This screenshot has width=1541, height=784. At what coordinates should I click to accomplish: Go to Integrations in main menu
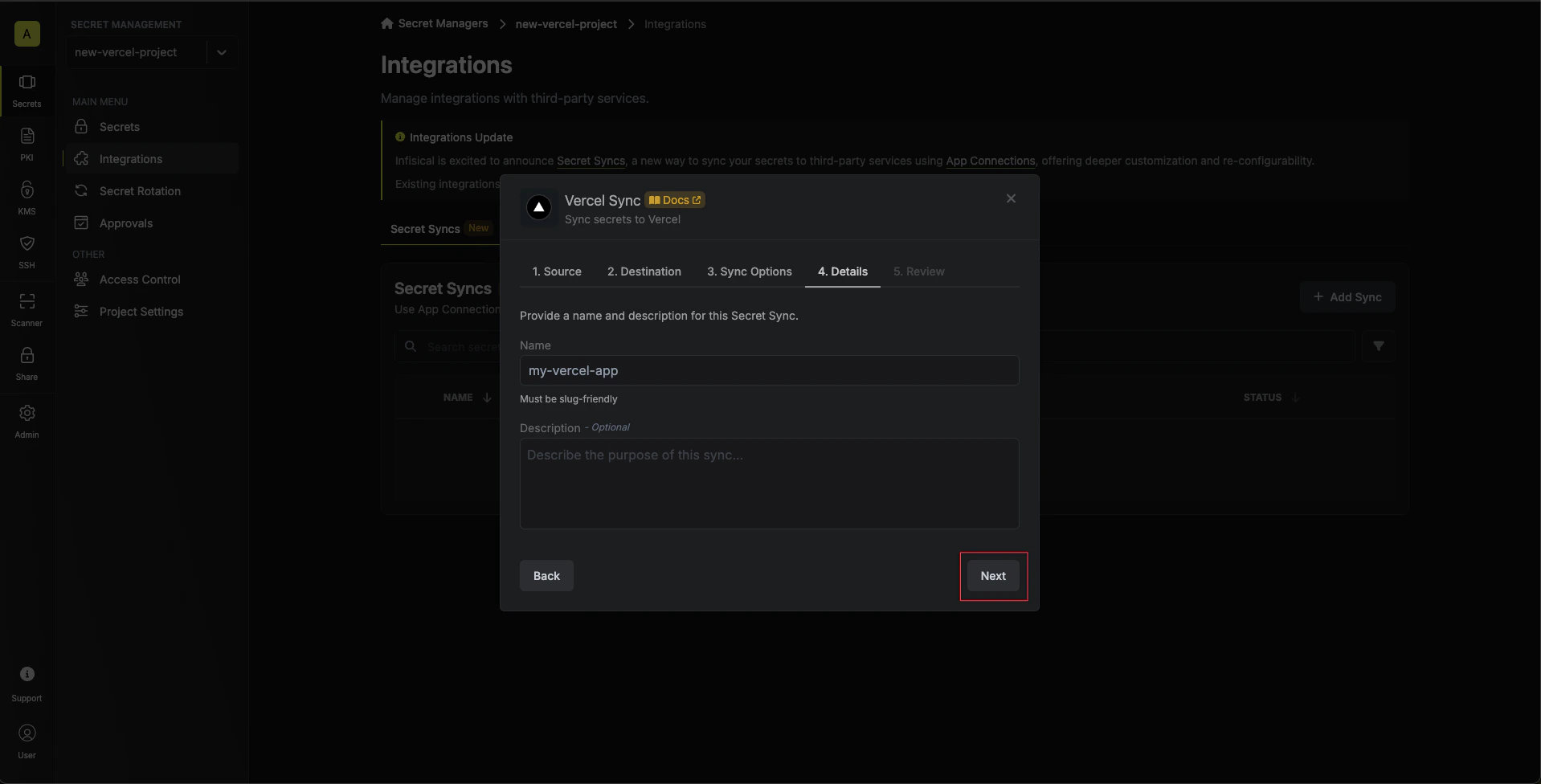(151, 159)
